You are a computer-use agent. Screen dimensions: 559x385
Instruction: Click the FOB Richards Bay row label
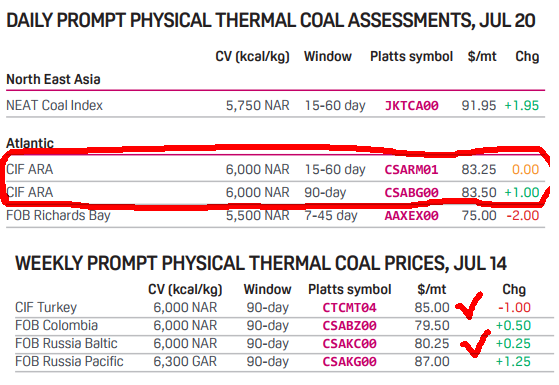58,216
